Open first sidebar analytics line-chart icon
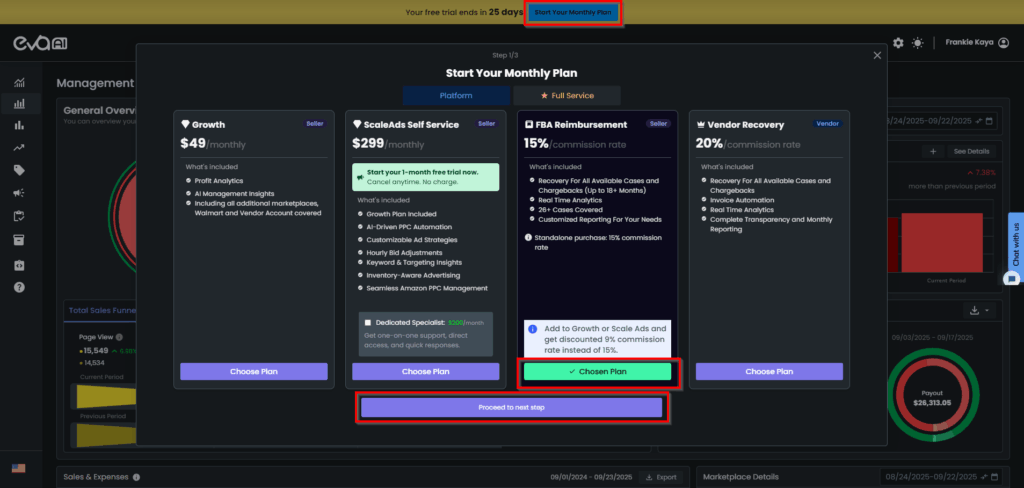 coord(20,82)
